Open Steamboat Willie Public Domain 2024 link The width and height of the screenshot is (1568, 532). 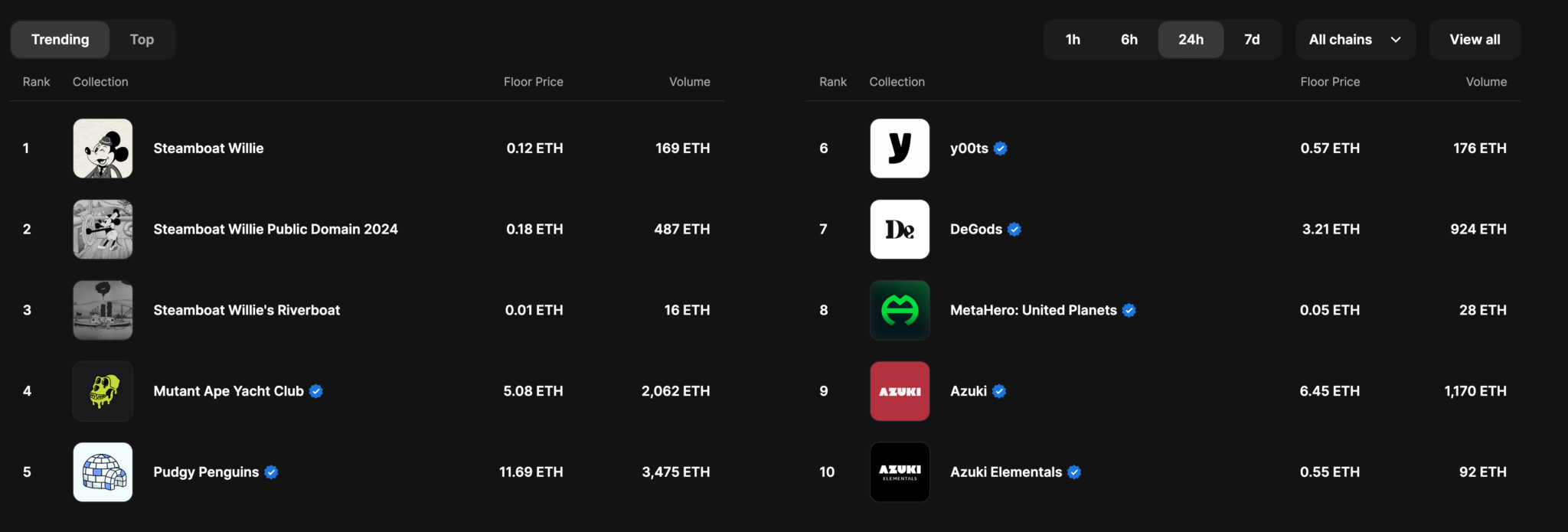tap(276, 230)
